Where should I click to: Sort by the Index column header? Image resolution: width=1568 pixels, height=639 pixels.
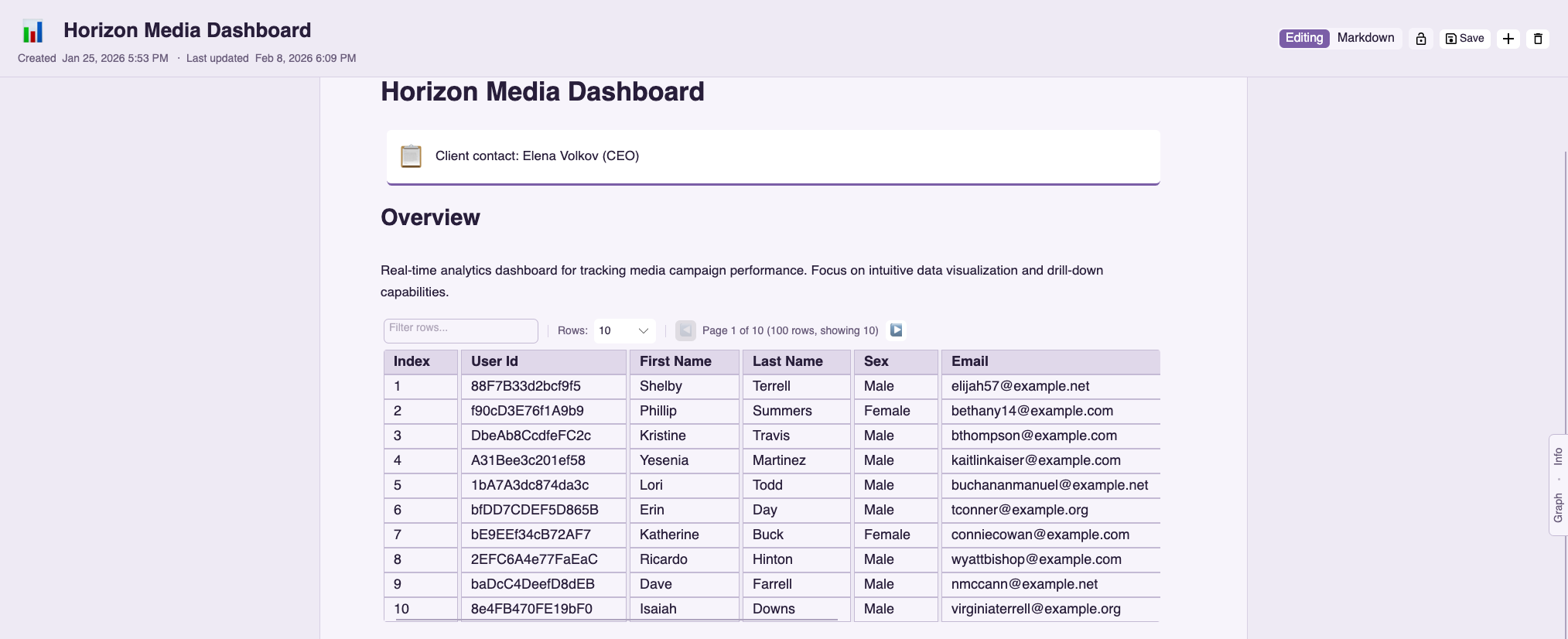tap(421, 361)
